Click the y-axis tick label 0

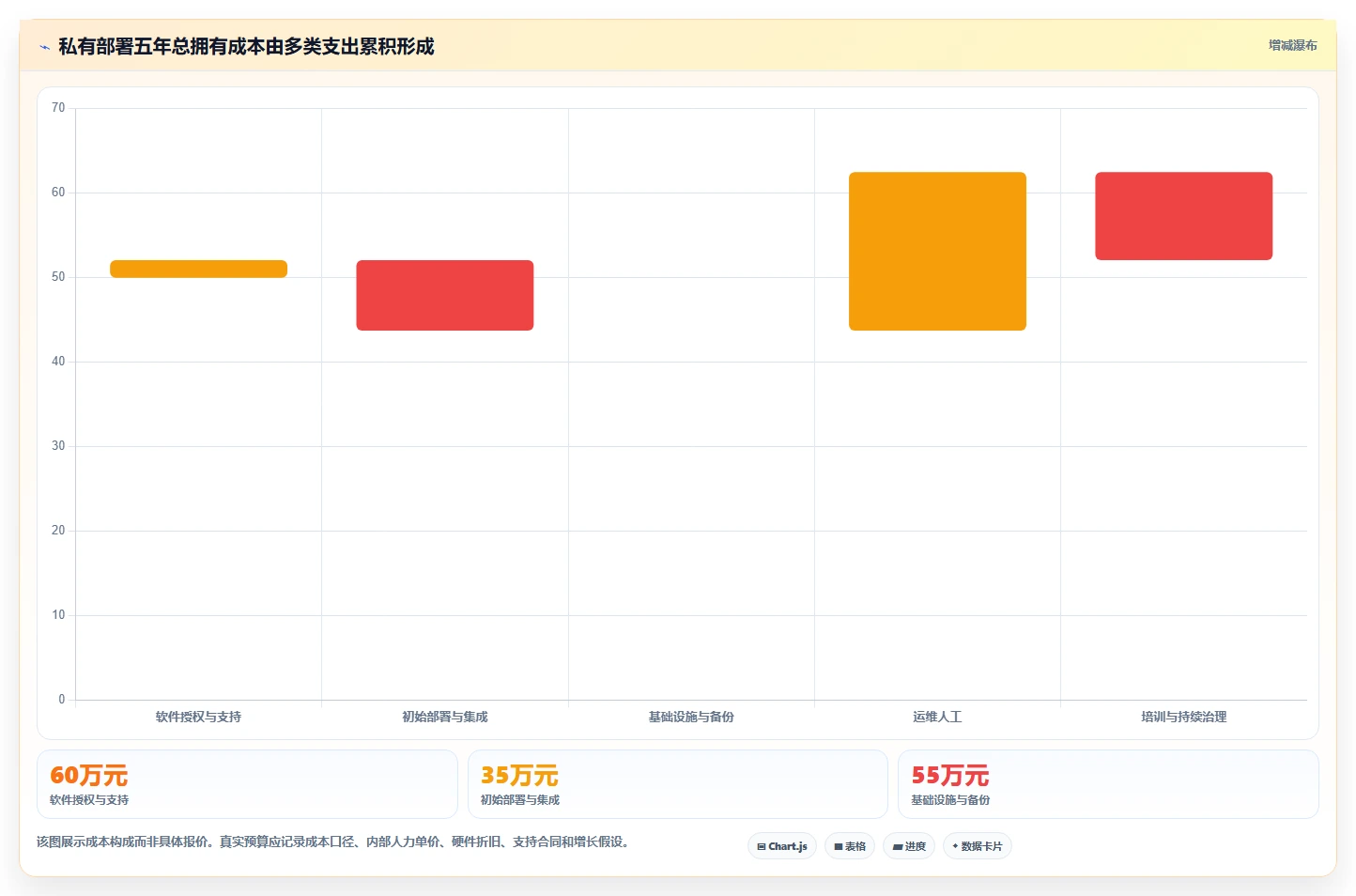tap(62, 700)
